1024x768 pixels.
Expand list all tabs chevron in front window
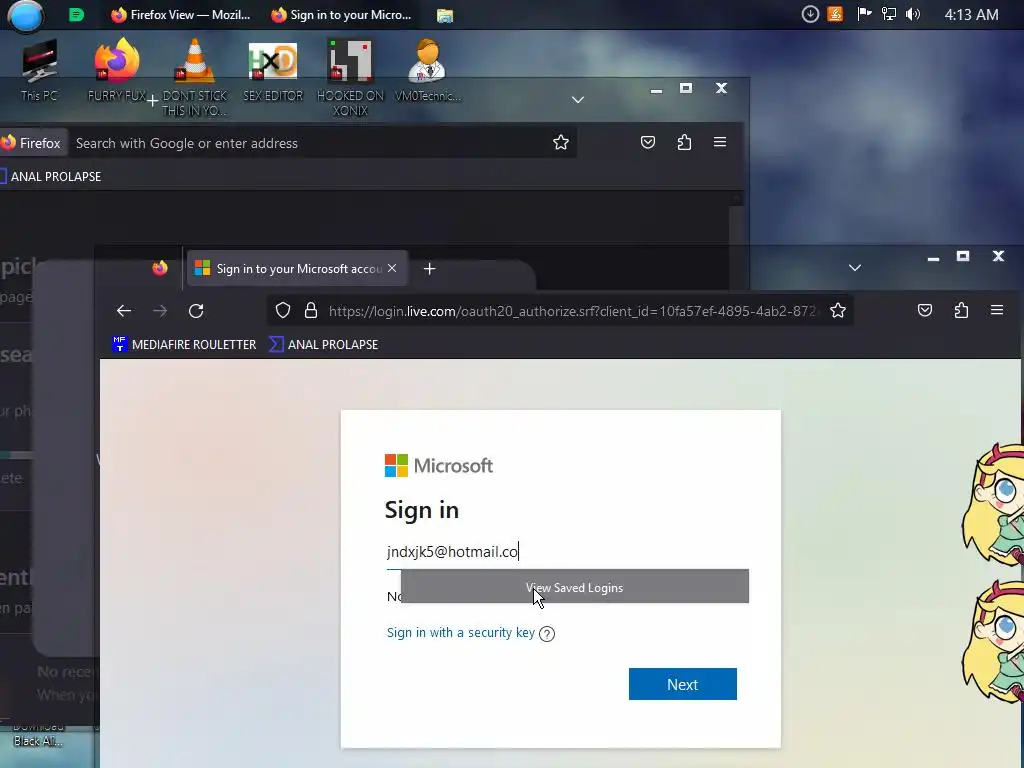[x=854, y=268]
